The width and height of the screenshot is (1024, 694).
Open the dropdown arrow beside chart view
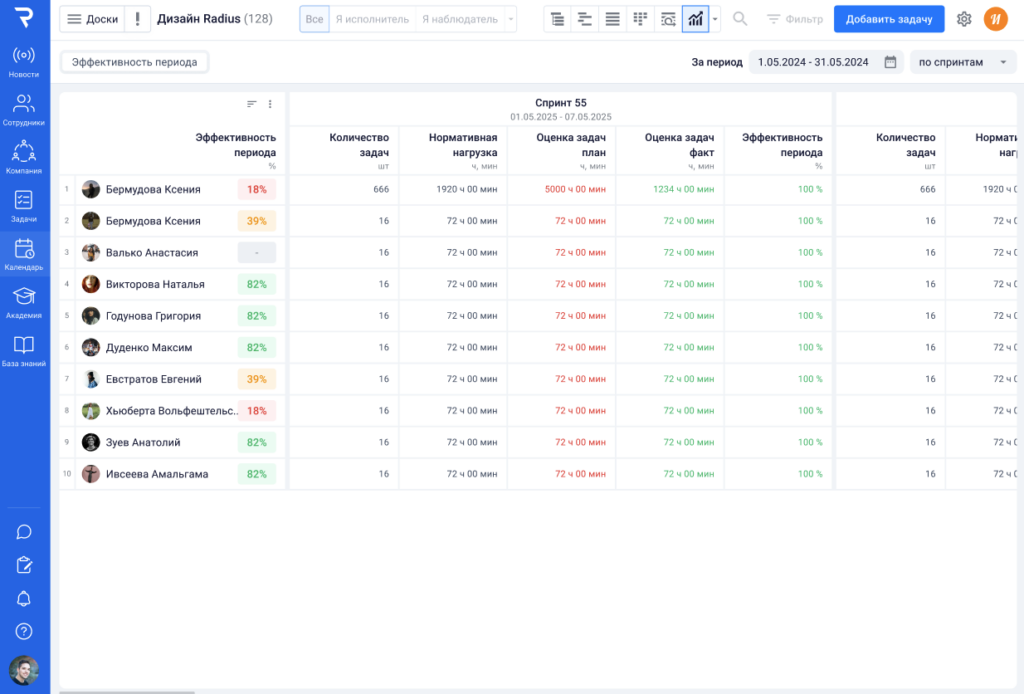tap(714, 19)
